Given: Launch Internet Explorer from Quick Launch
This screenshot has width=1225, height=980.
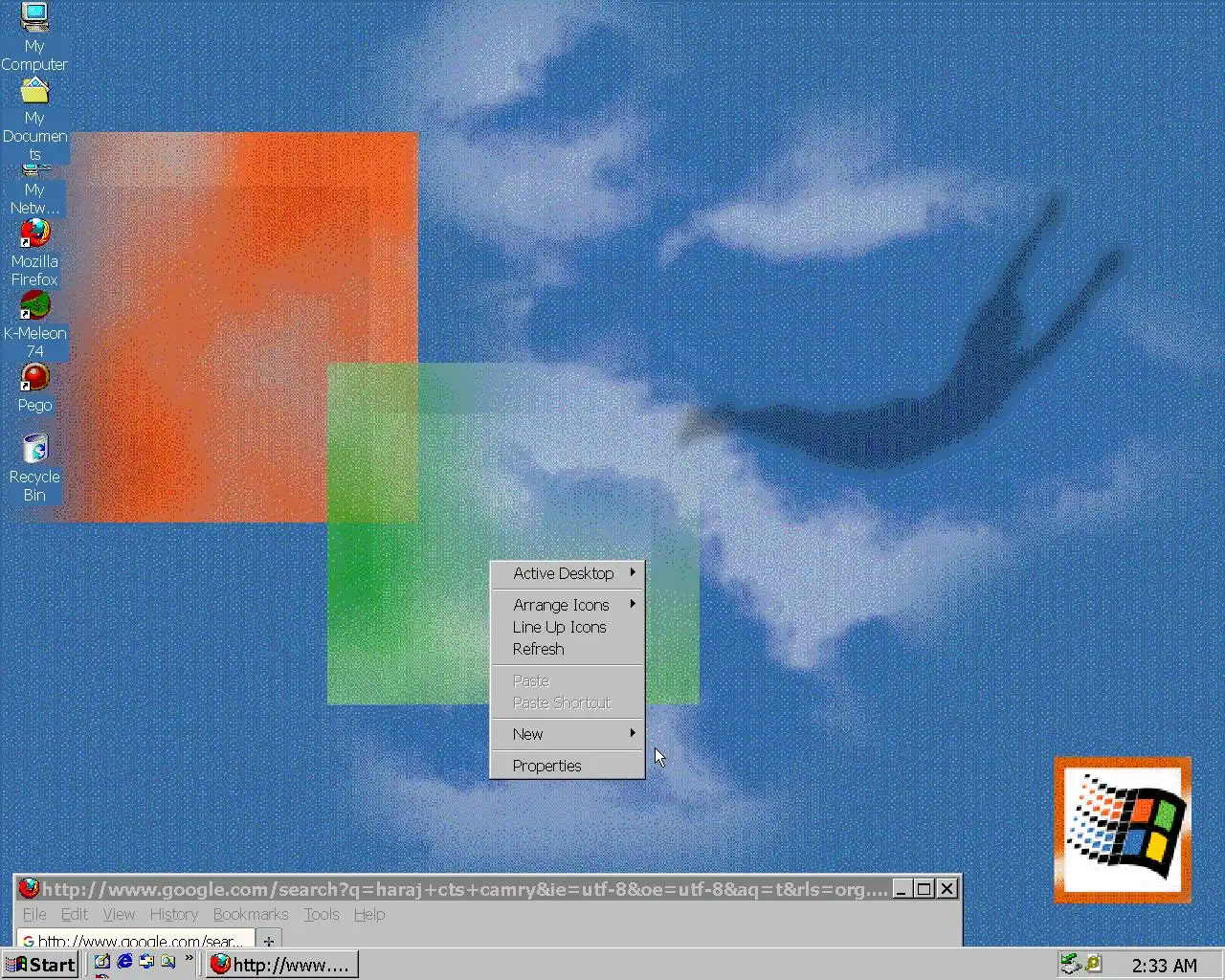Looking at the screenshot, I should pyautogui.click(x=124, y=963).
